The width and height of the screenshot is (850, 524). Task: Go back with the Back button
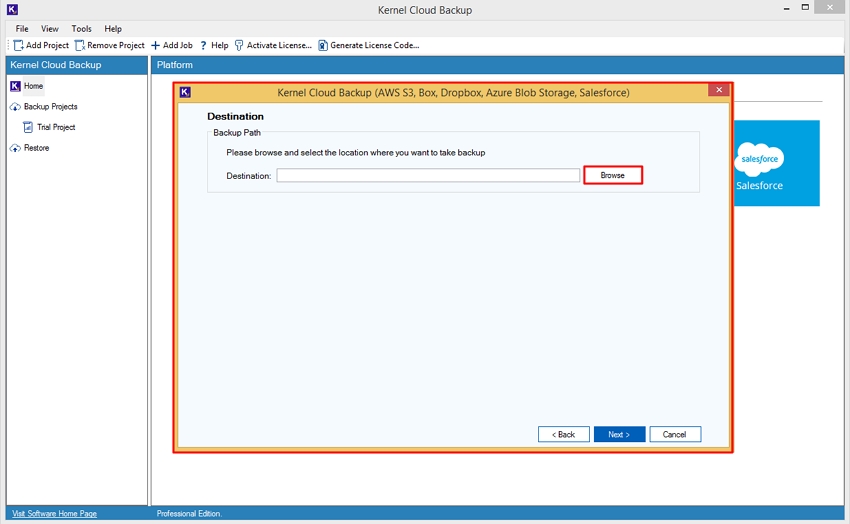pyautogui.click(x=563, y=435)
